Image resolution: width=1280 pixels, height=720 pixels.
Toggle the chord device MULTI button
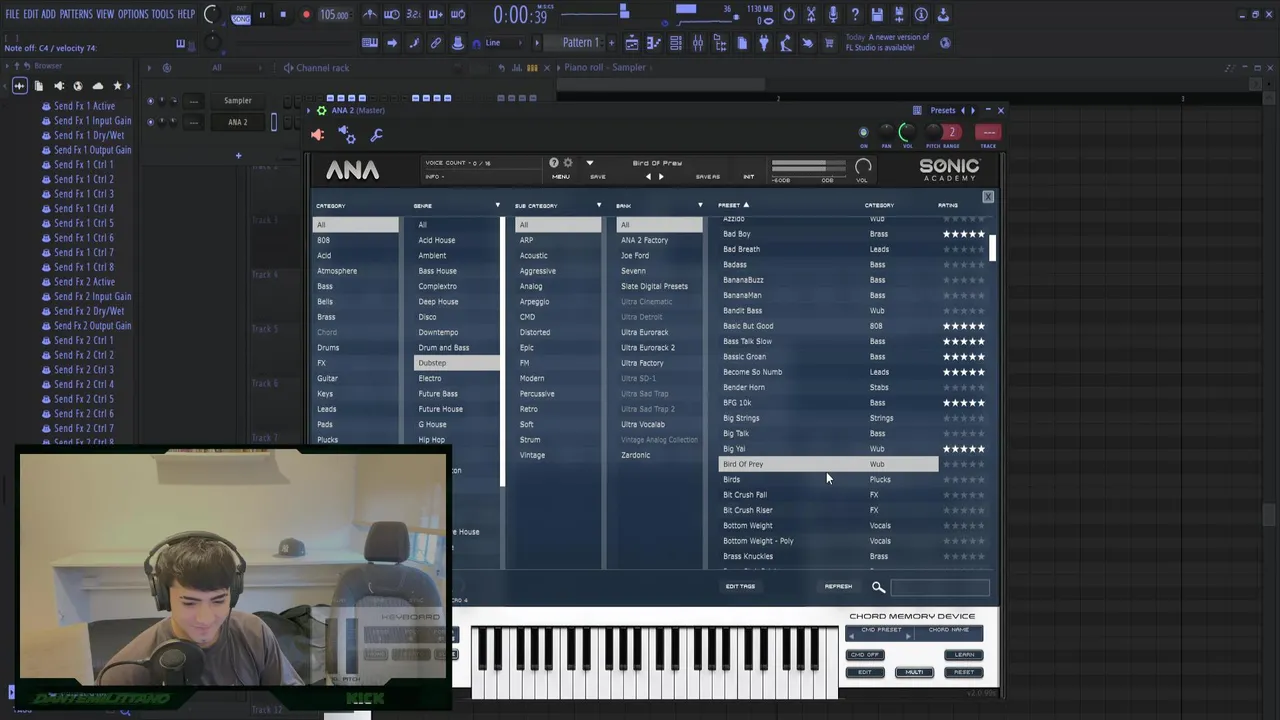pos(914,672)
